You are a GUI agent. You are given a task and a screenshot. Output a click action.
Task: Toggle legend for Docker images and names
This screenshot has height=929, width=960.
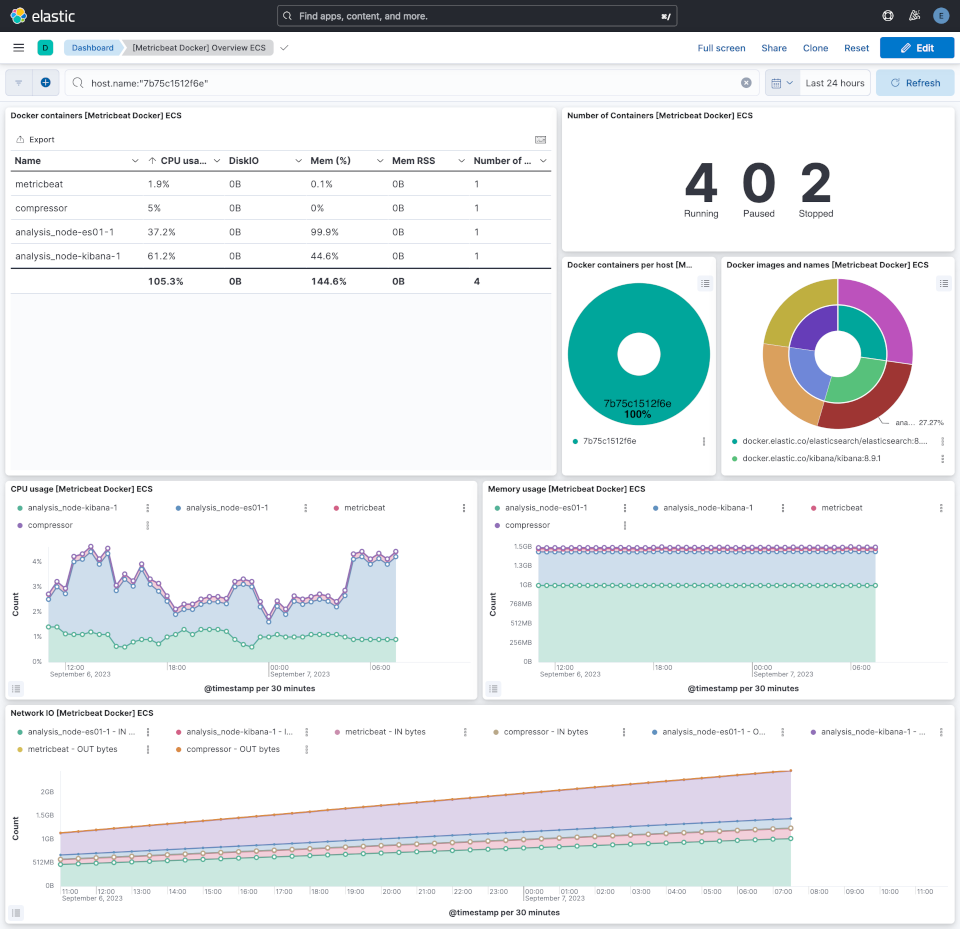(943, 284)
